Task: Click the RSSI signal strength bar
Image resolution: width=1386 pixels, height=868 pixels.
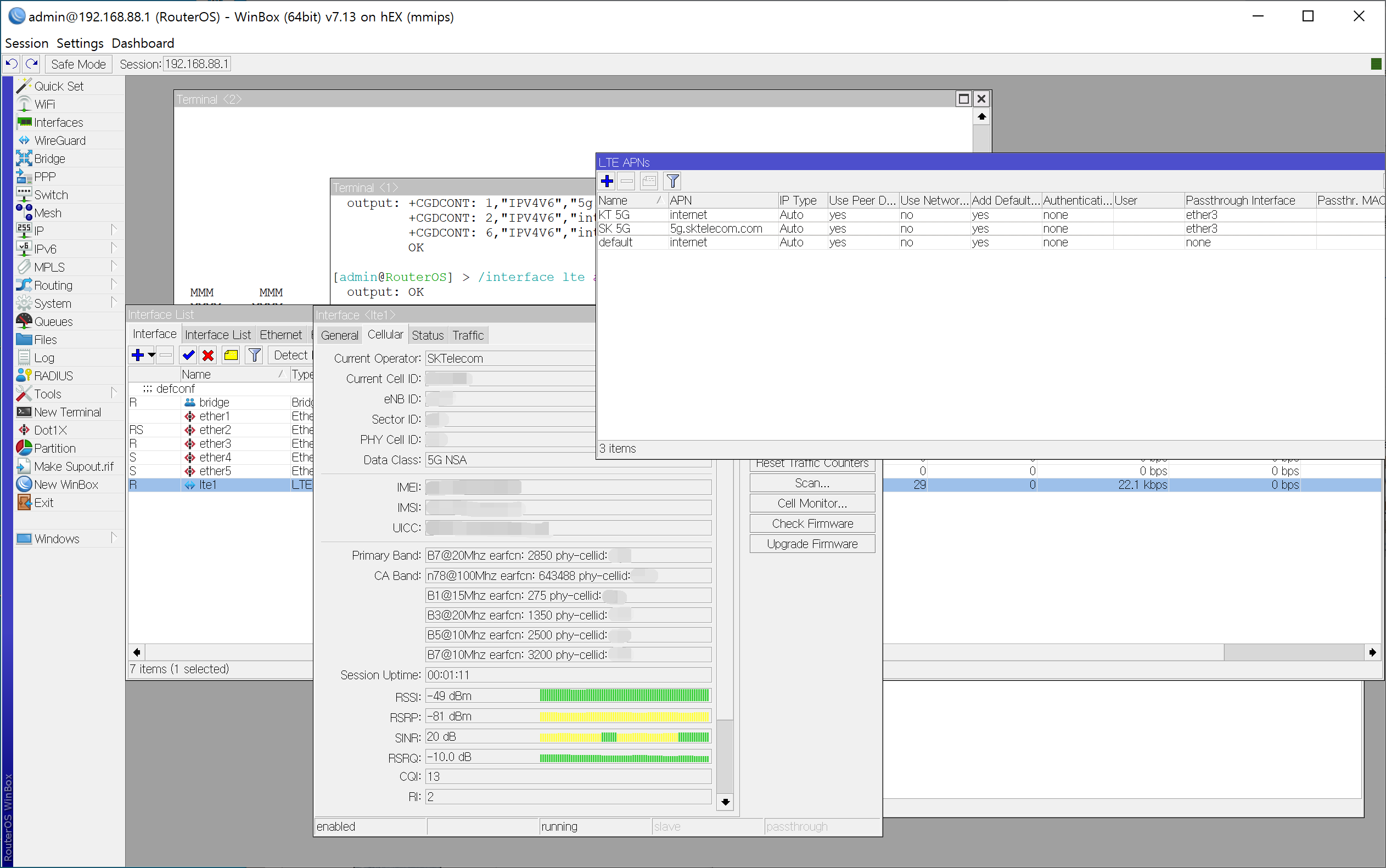Action: coord(624,696)
